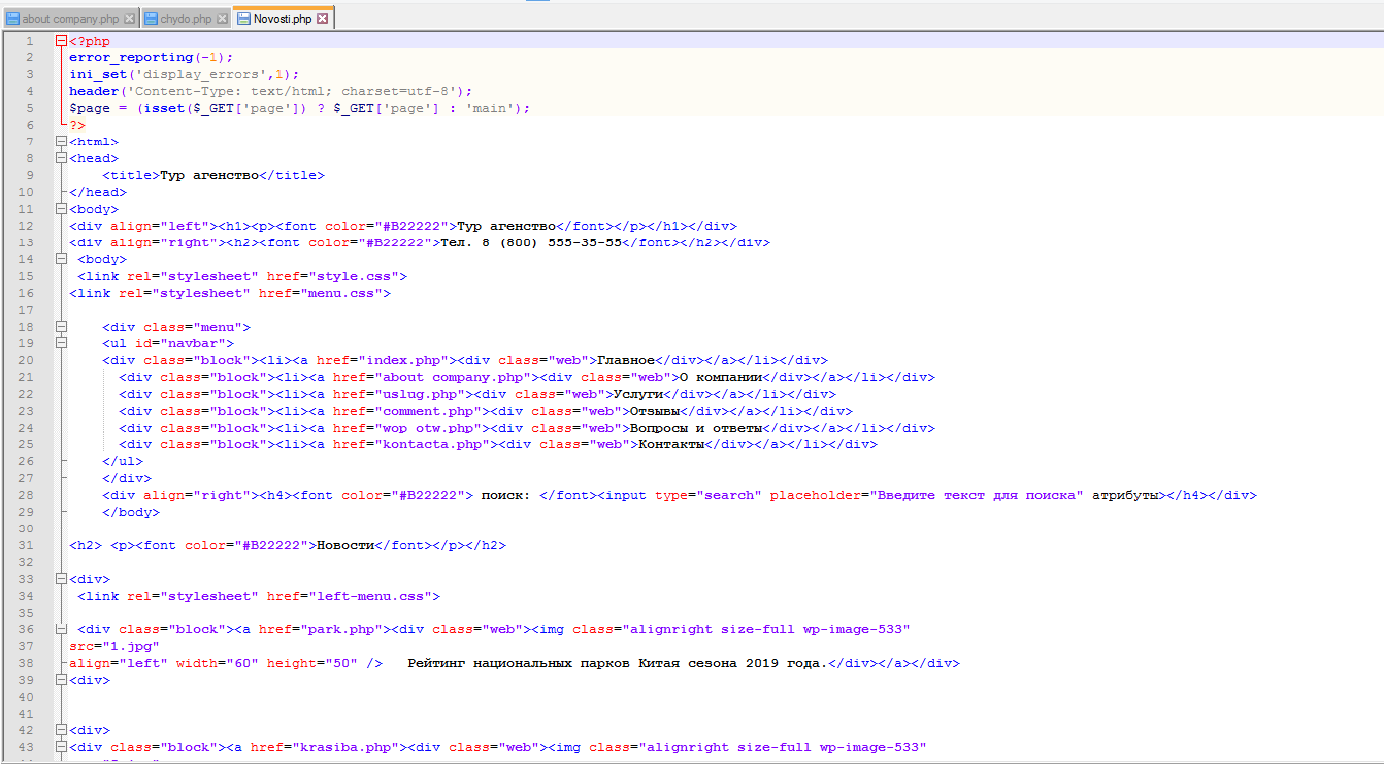
Task: Click the height="50" attribute on line 38
Action: click(x=313, y=663)
